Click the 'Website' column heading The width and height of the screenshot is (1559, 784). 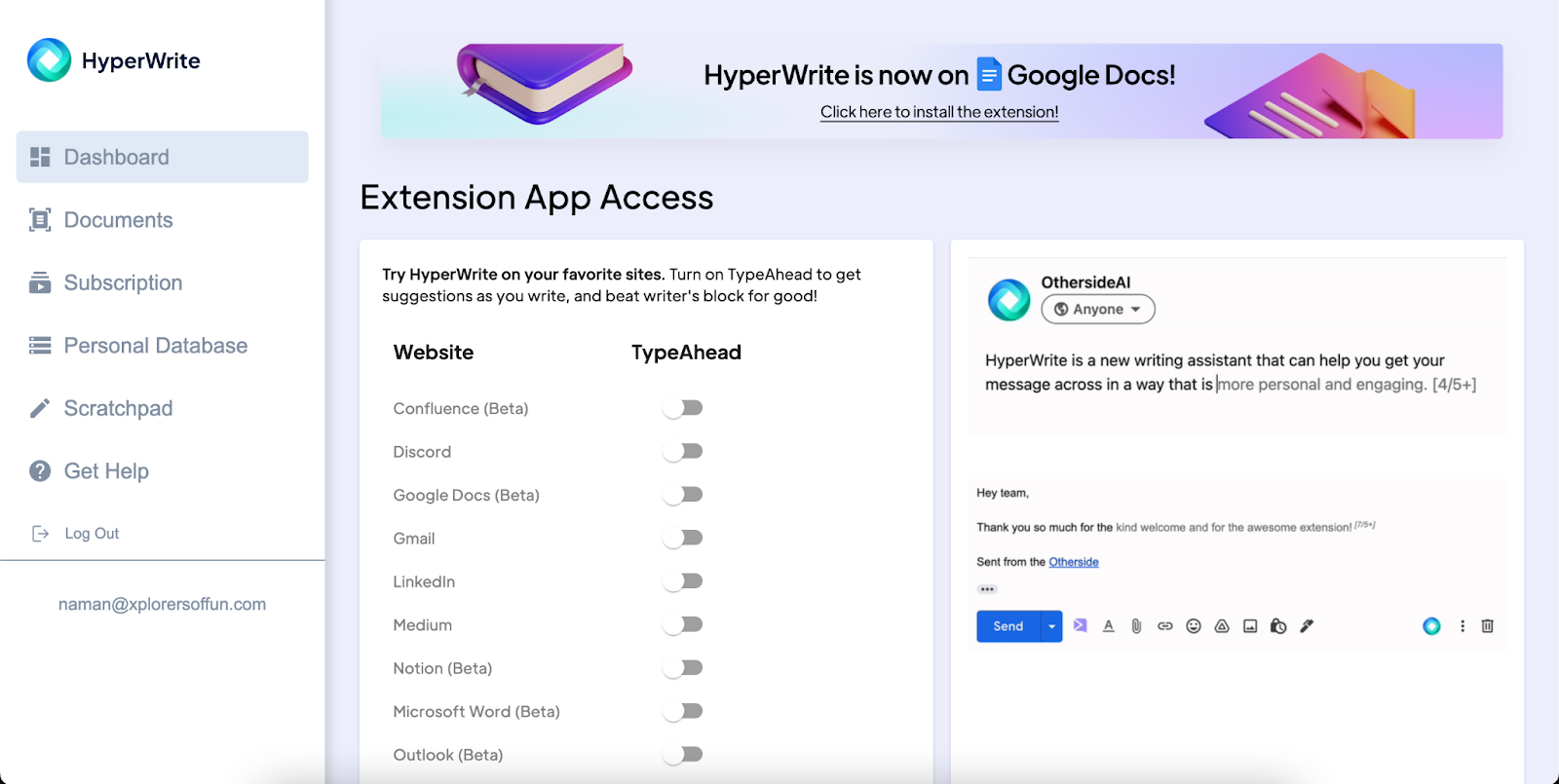point(434,353)
